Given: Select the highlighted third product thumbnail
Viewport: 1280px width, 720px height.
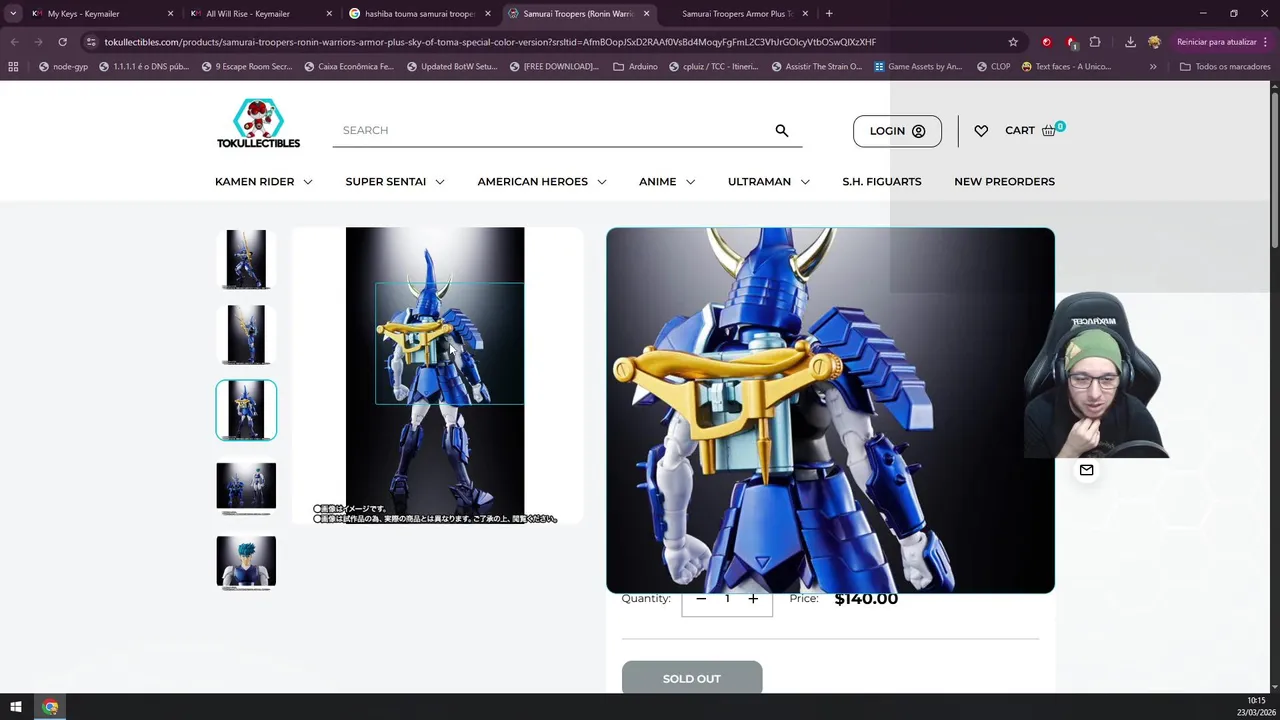Looking at the screenshot, I should click(246, 410).
